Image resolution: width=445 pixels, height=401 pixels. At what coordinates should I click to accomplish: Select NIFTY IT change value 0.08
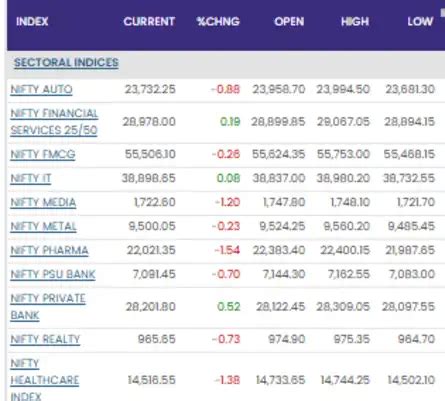coord(228,178)
